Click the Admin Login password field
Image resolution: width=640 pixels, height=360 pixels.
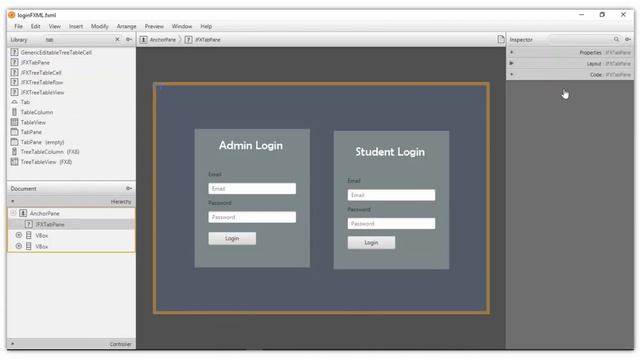(x=252, y=217)
